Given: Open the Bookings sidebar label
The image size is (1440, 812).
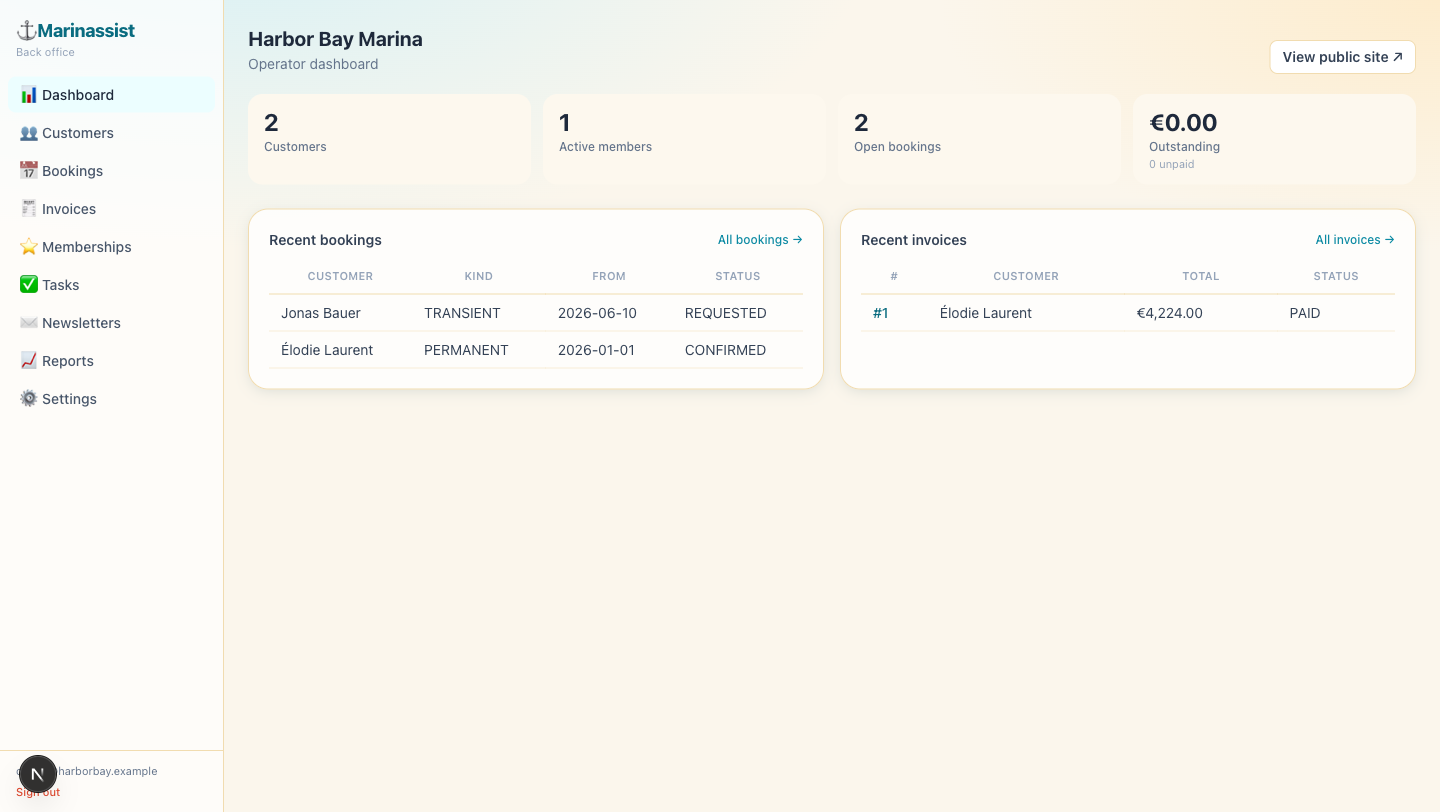Looking at the screenshot, I should pos(72,171).
